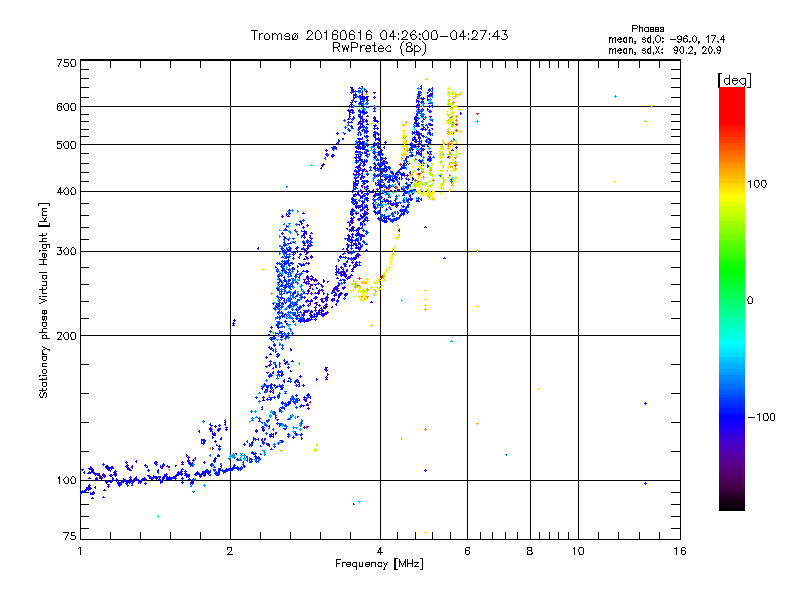
Task: Click x-axis tick label '16'
Action: click(680, 551)
